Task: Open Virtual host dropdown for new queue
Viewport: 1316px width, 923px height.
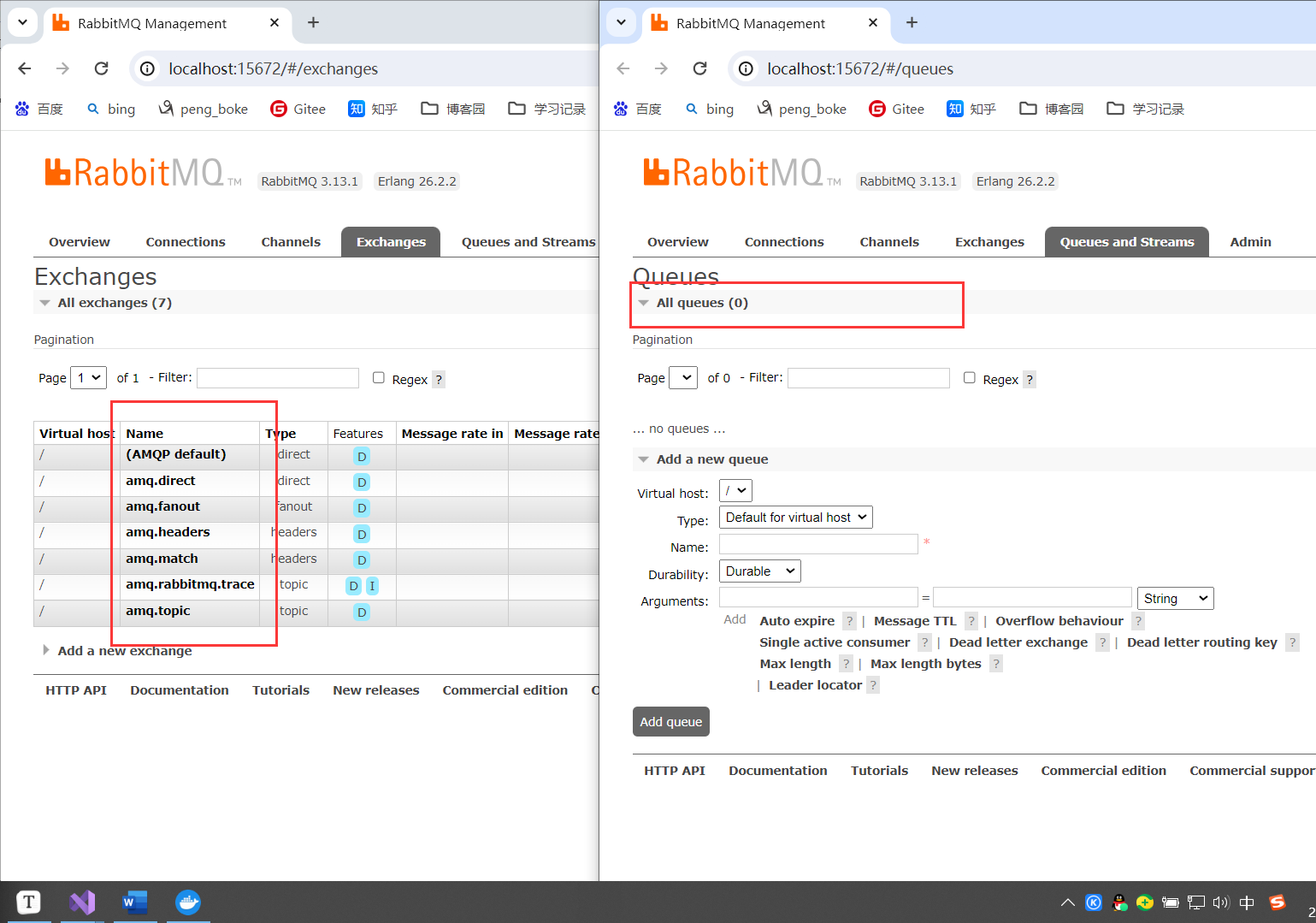Action: 735,491
